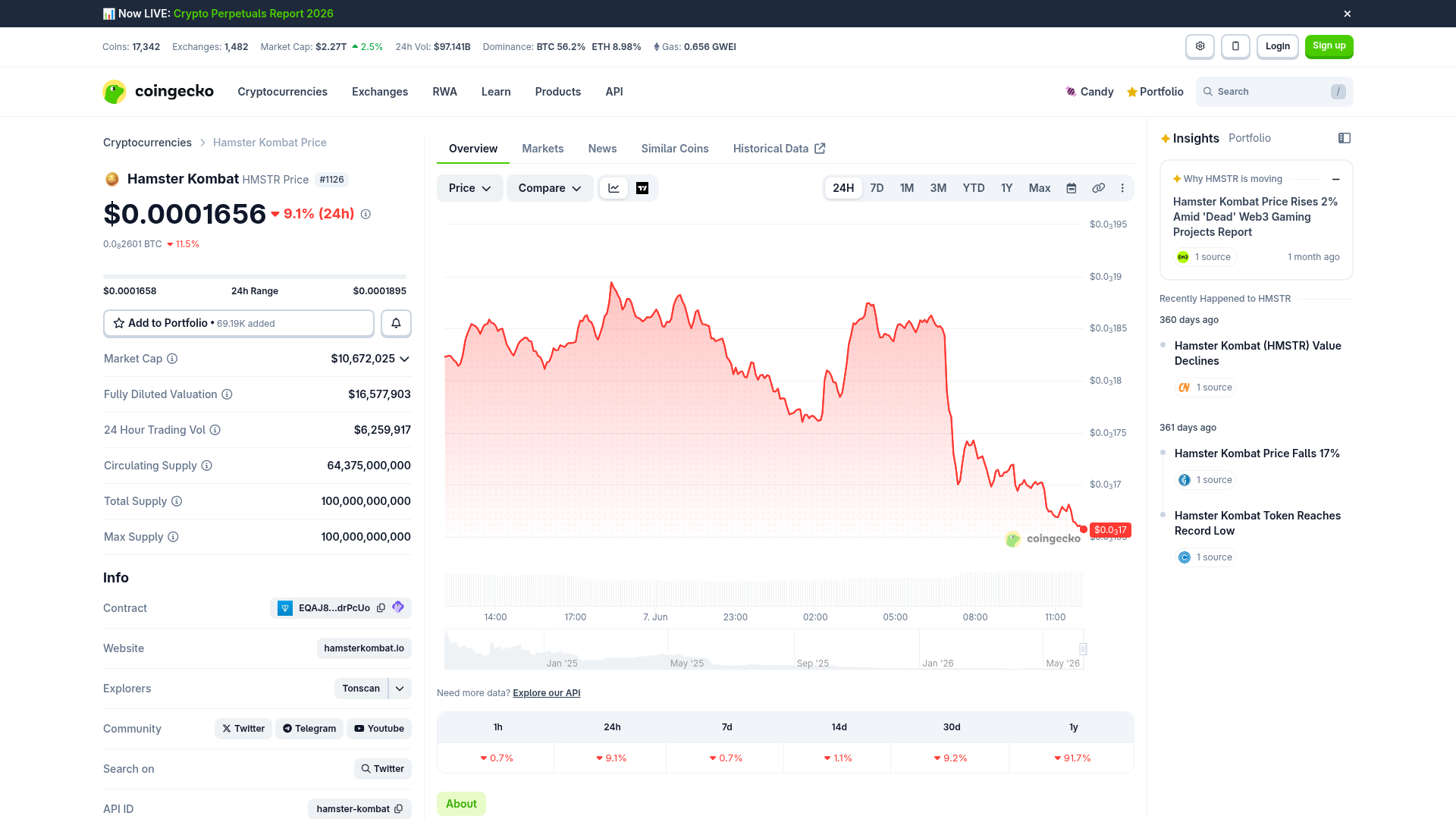Copy the hamster-kombat API ID
1456x819 pixels.
point(398,809)
